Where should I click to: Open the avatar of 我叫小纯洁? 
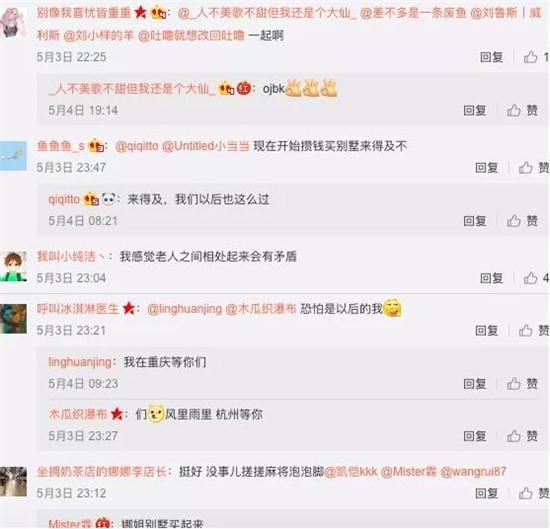(13, 266)
